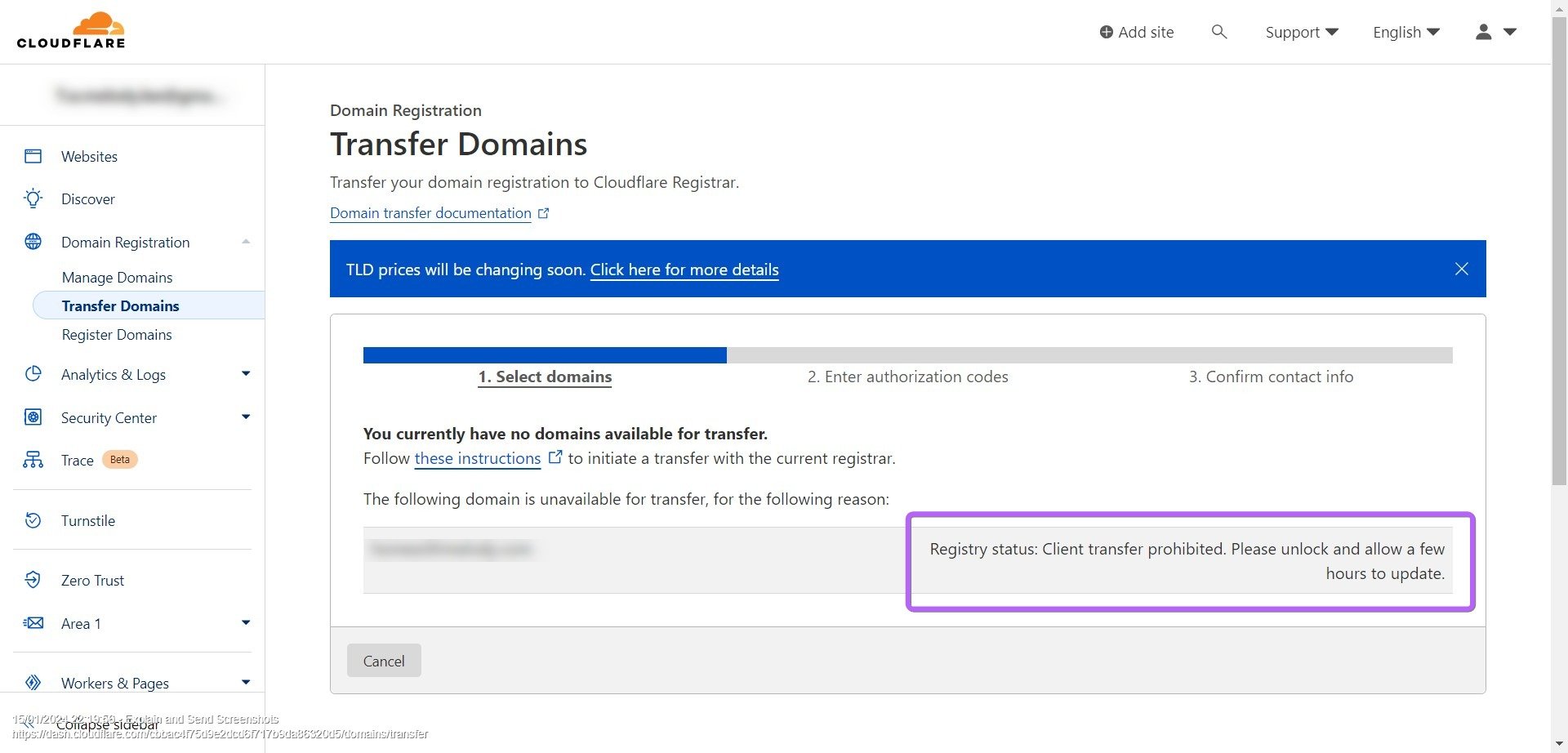Click the Trace Beta badge
Image resolution: width=1568 pixels, height=753 pixels.
click(x=120, y=460)
